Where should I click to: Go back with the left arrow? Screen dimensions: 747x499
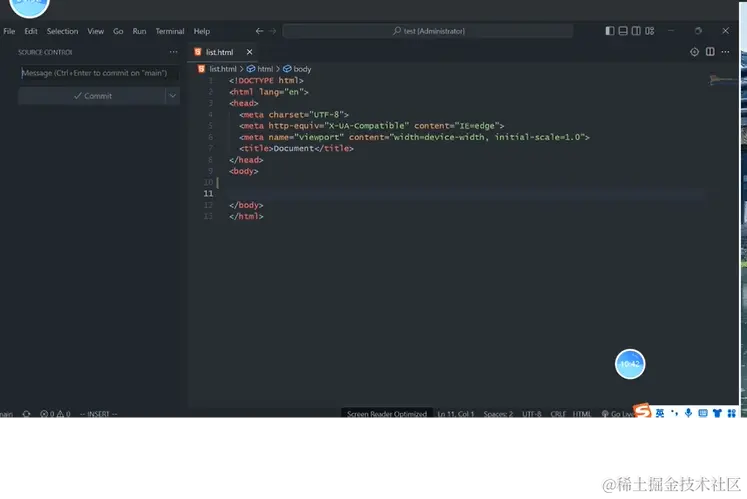click(x=259, y=31)
